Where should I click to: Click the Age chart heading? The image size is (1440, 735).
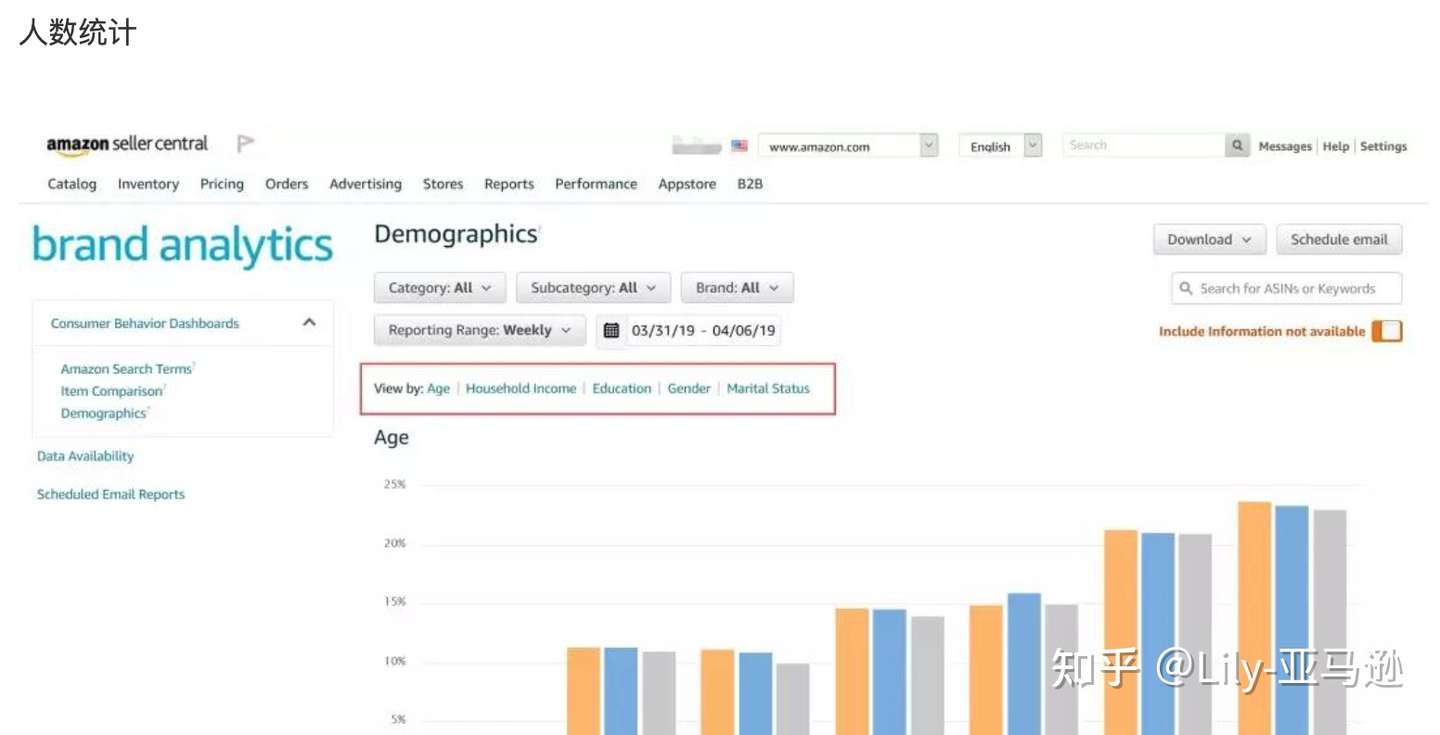point(391,438)
